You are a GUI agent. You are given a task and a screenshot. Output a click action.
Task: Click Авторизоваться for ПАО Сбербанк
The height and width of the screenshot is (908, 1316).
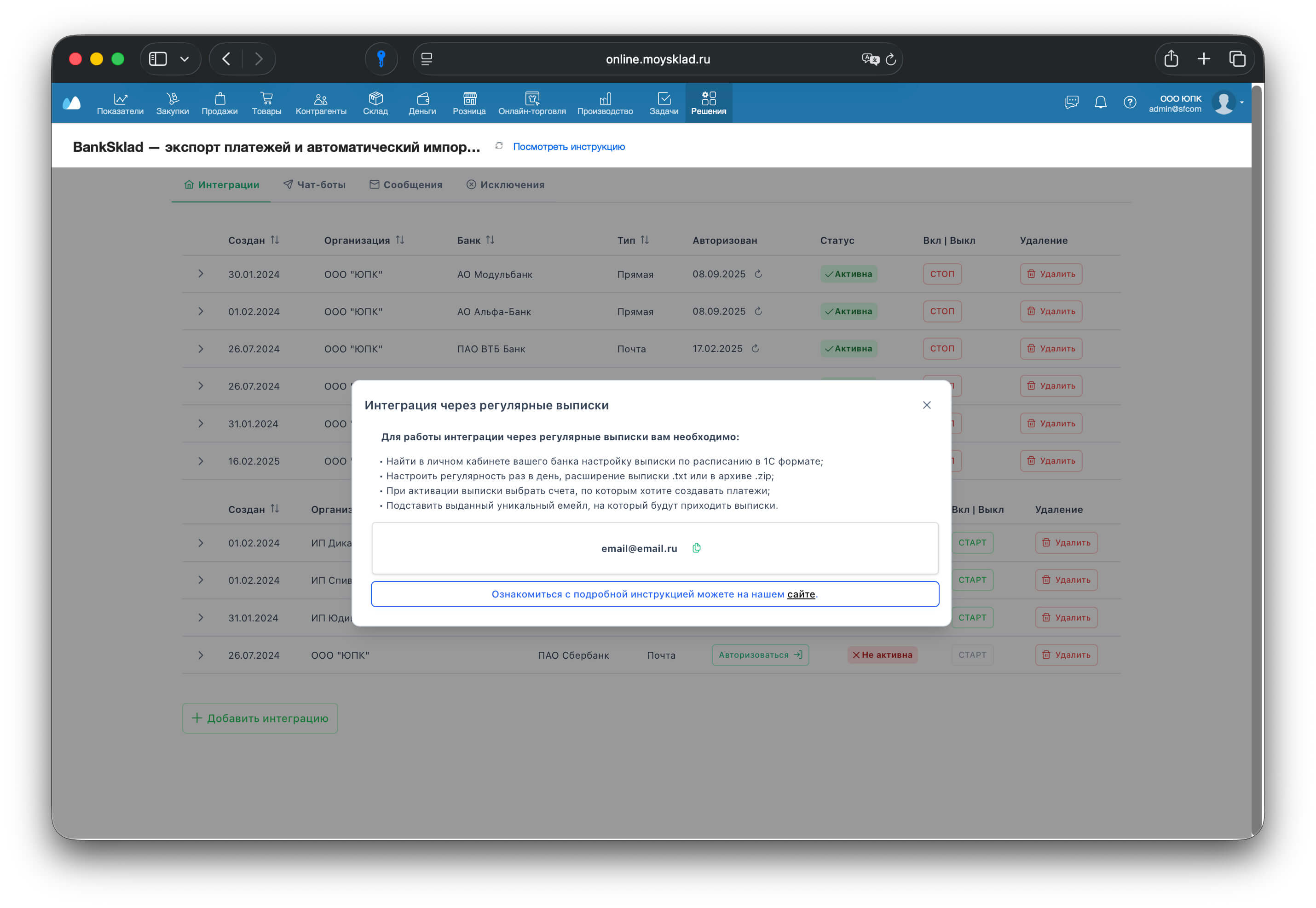760,655
